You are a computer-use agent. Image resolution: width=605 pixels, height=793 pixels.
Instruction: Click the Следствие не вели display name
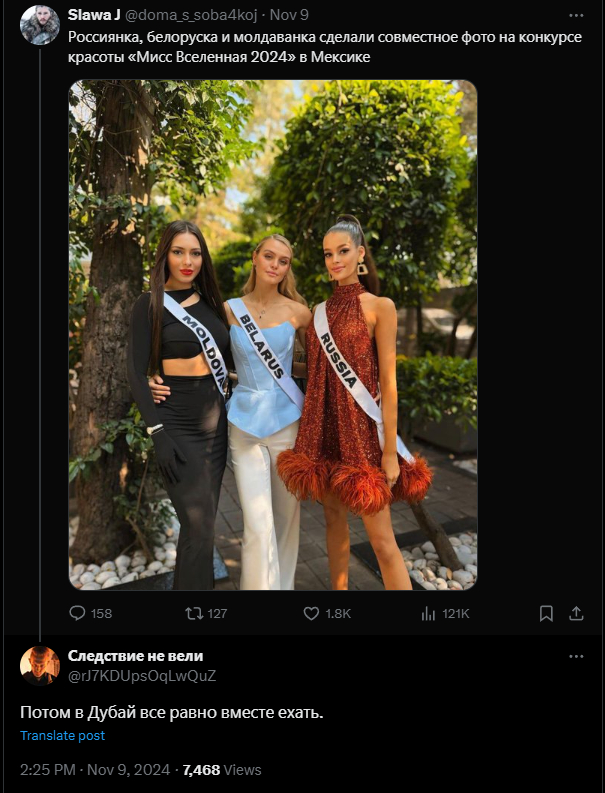tap(135, 656)
